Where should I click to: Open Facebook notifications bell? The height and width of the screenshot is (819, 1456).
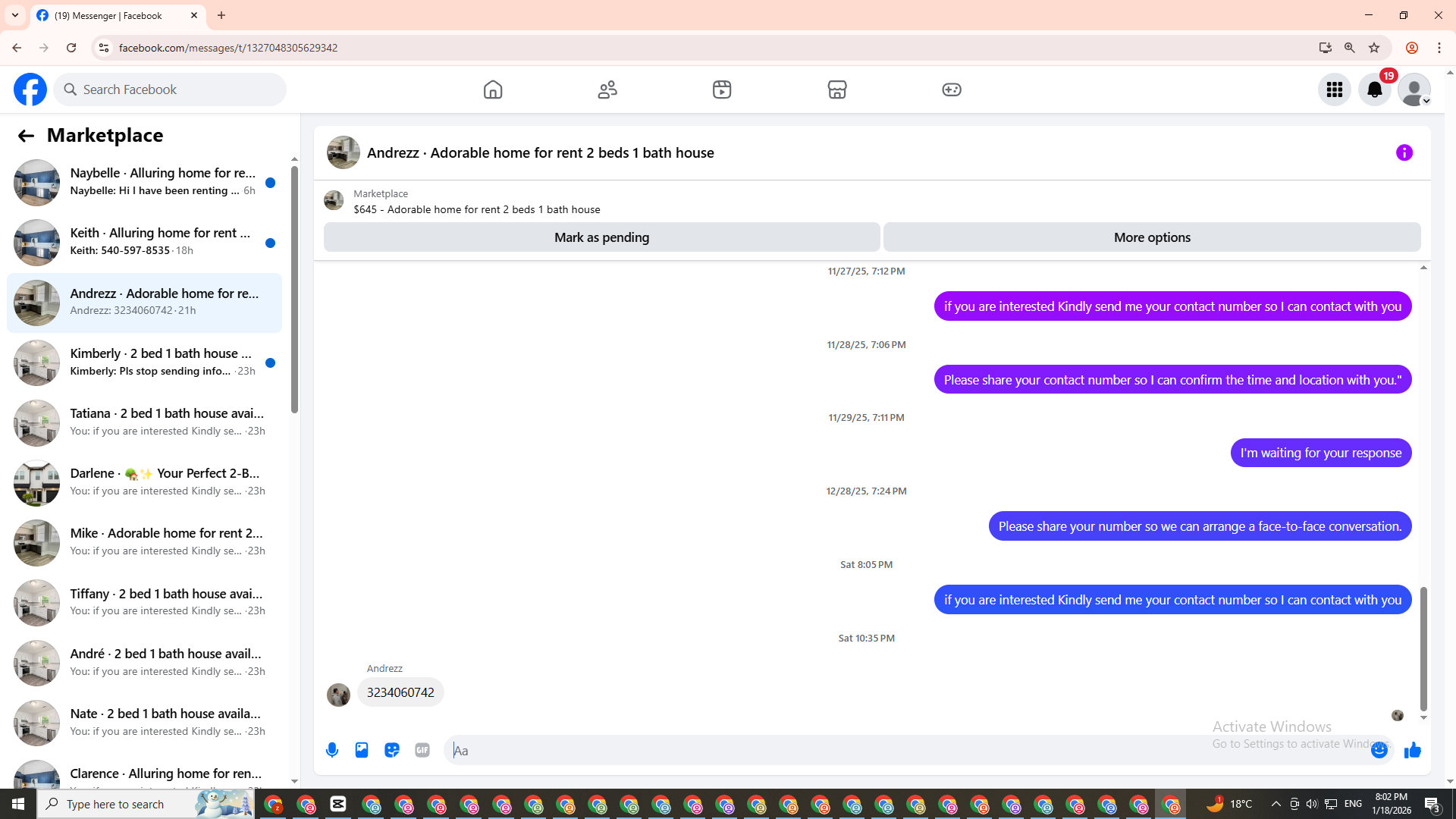click(x=1374, y=89)
